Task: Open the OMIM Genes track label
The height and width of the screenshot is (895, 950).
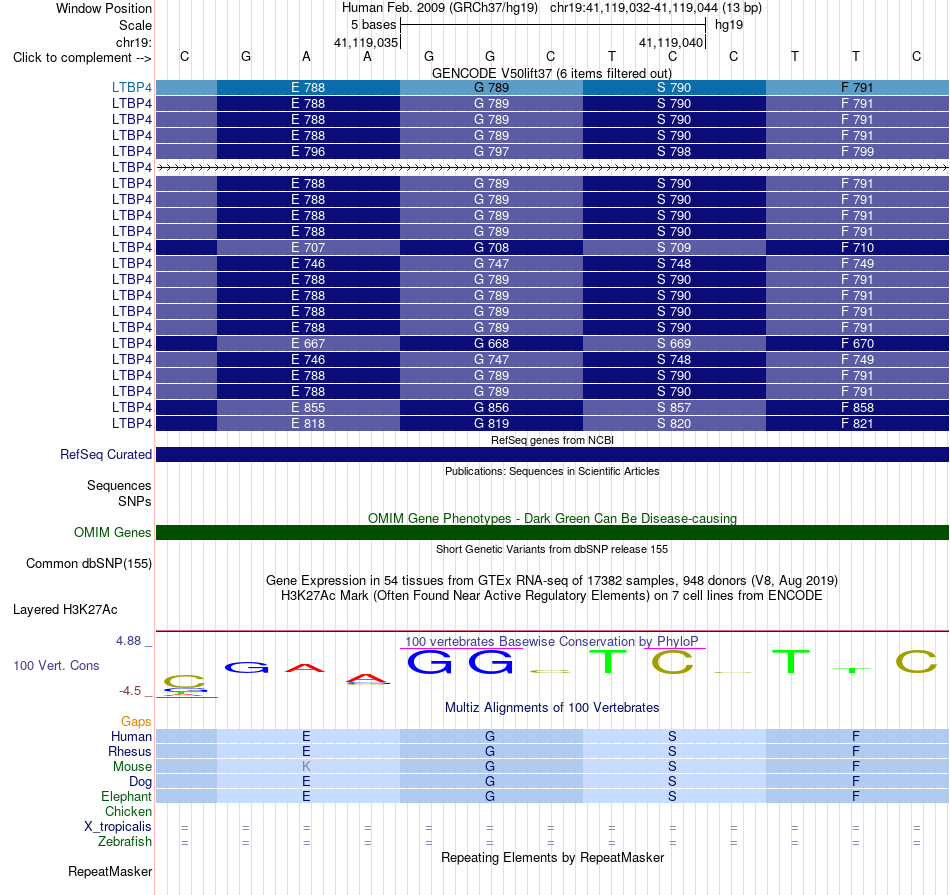Action: (x=113, y=533)
